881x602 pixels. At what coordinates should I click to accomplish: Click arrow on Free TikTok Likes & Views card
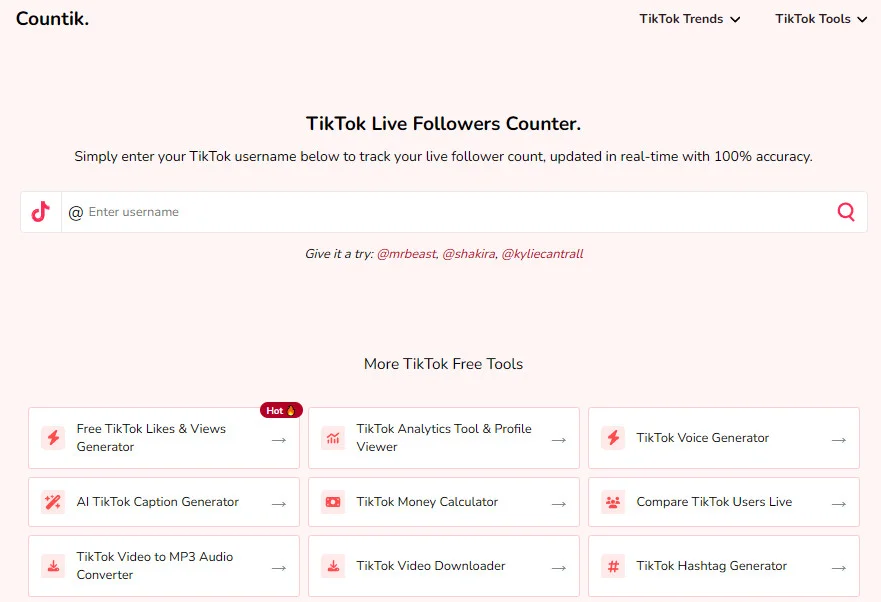(x=279, y=440)
